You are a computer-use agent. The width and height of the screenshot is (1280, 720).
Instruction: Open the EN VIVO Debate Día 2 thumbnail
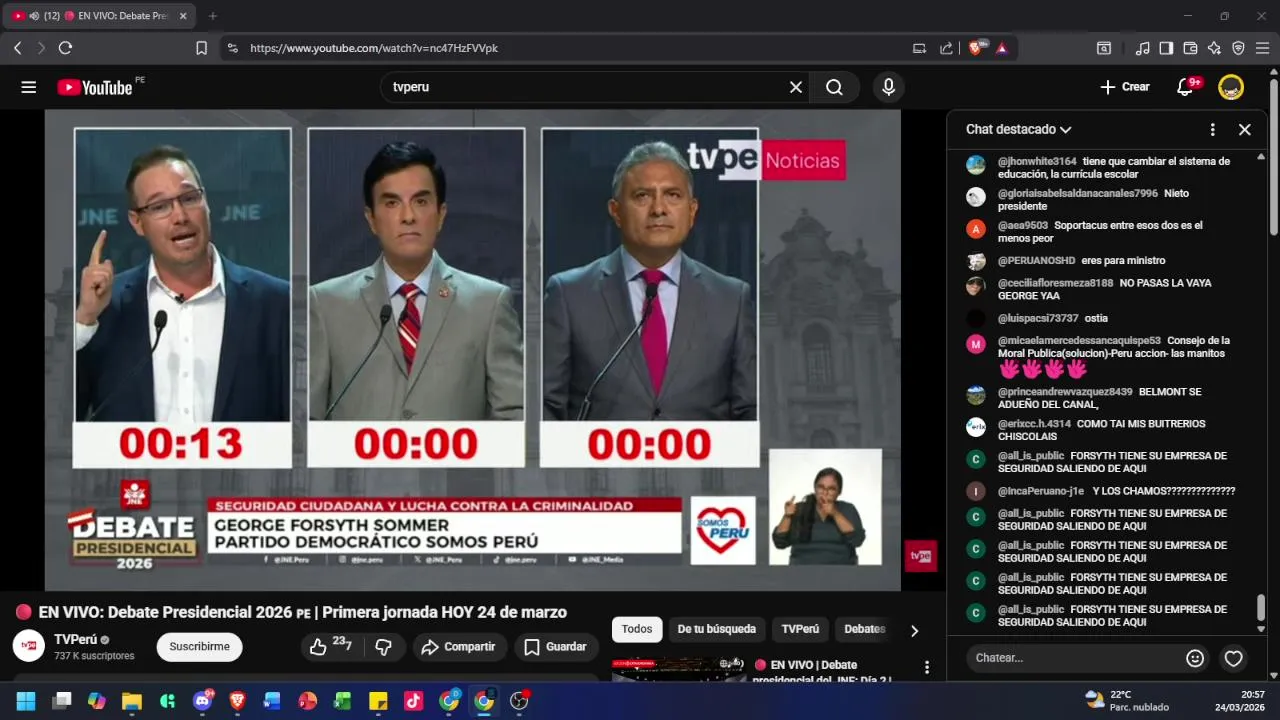679,669
